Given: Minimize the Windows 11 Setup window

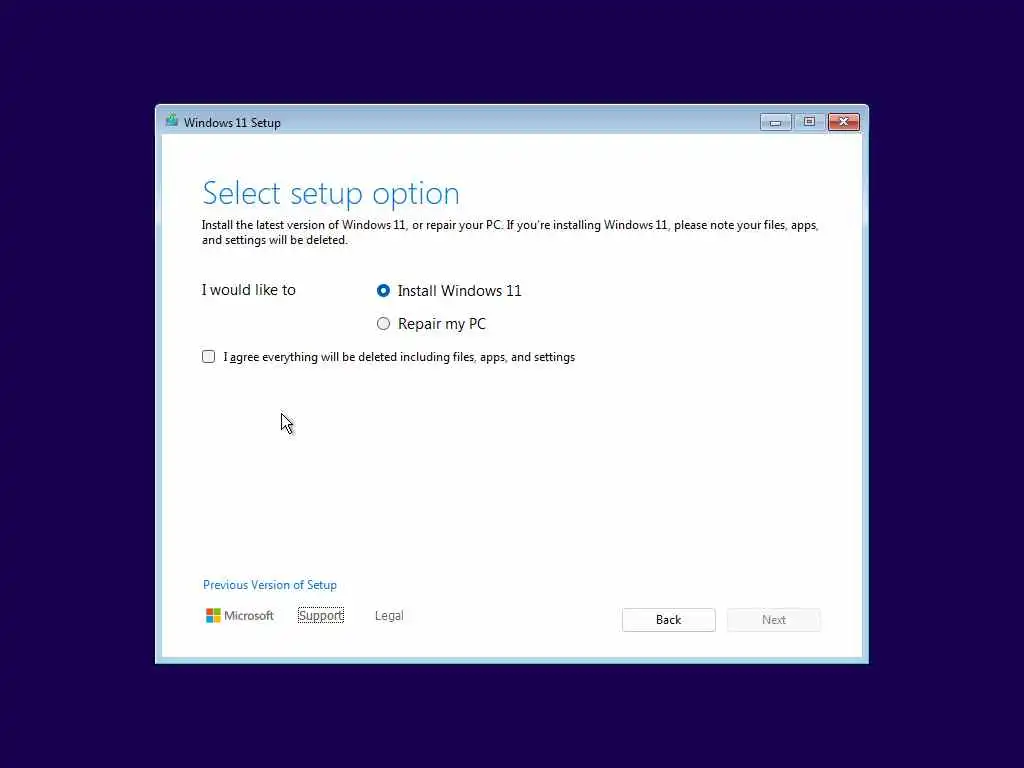Looking at the screenshot, I should pos(775,122).
